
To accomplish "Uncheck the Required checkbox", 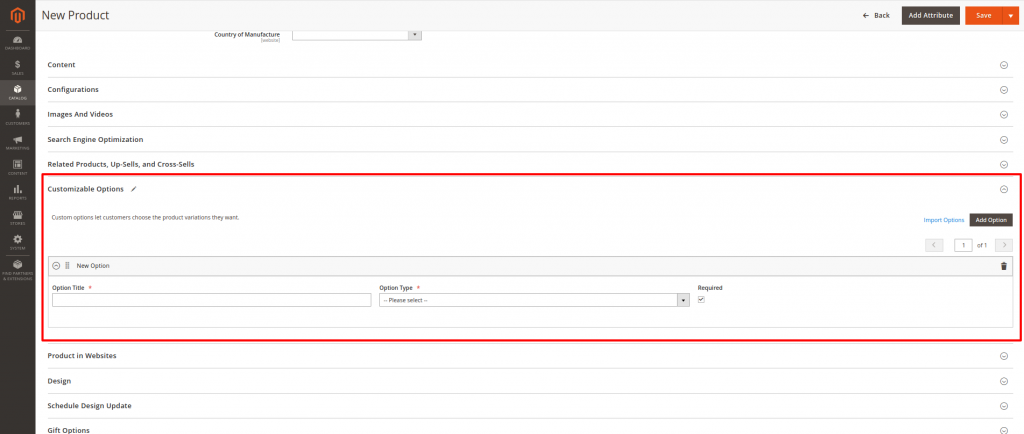I will click(702, 299).
